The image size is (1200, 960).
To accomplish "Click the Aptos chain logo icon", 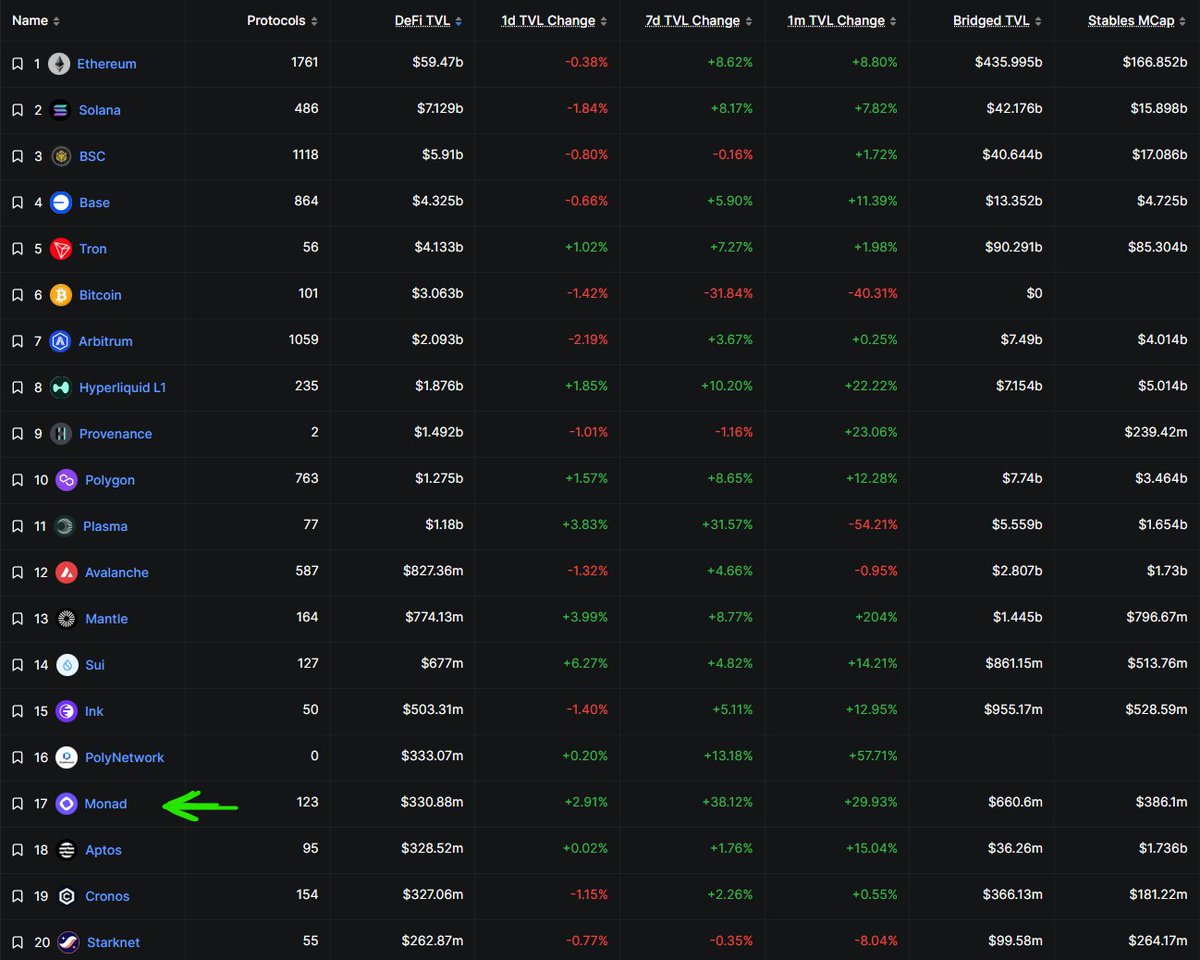I will pos(67,850).
